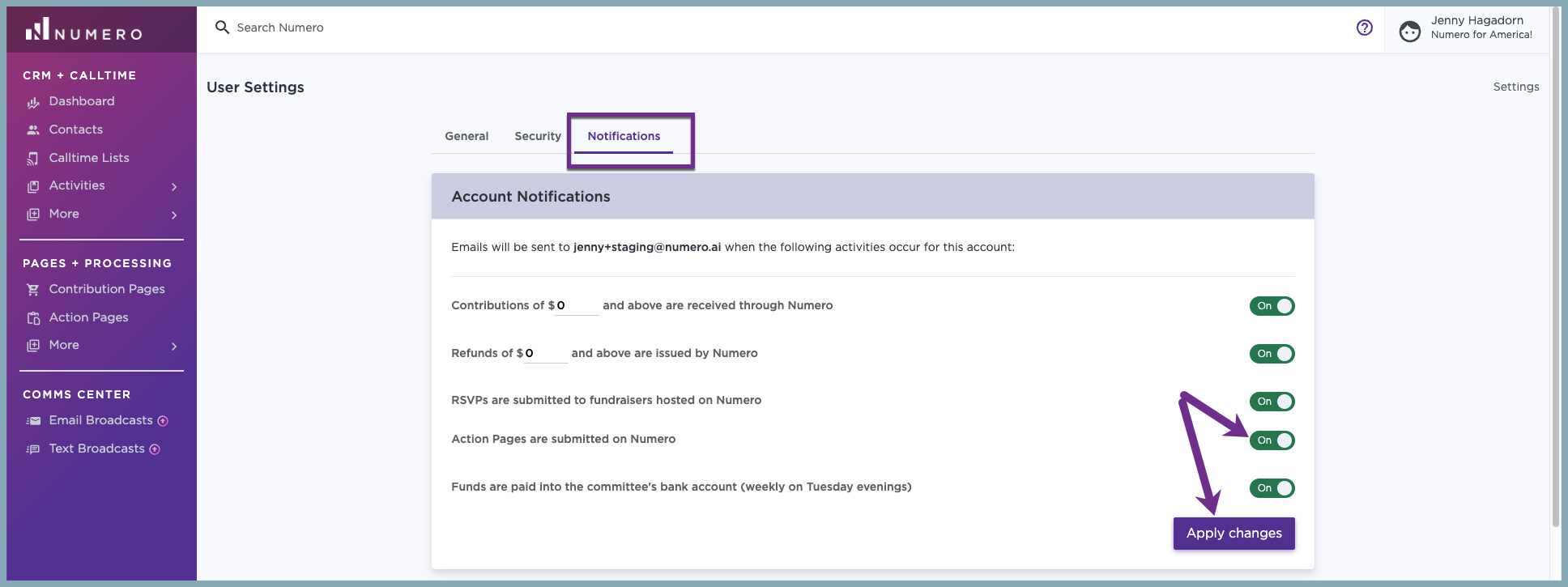
Task: Click the User Settings page title
Action: point(255,87)
